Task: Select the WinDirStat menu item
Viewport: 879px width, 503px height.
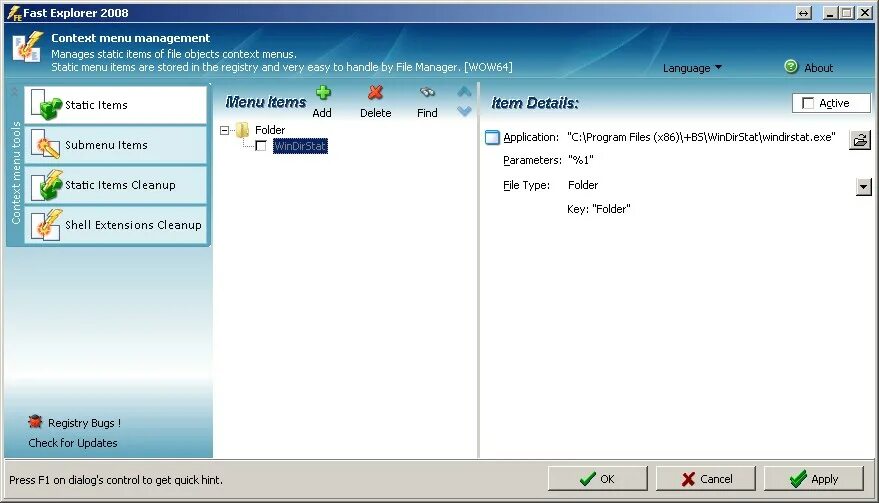Action: pyautogui.click(x=300, y=146)
